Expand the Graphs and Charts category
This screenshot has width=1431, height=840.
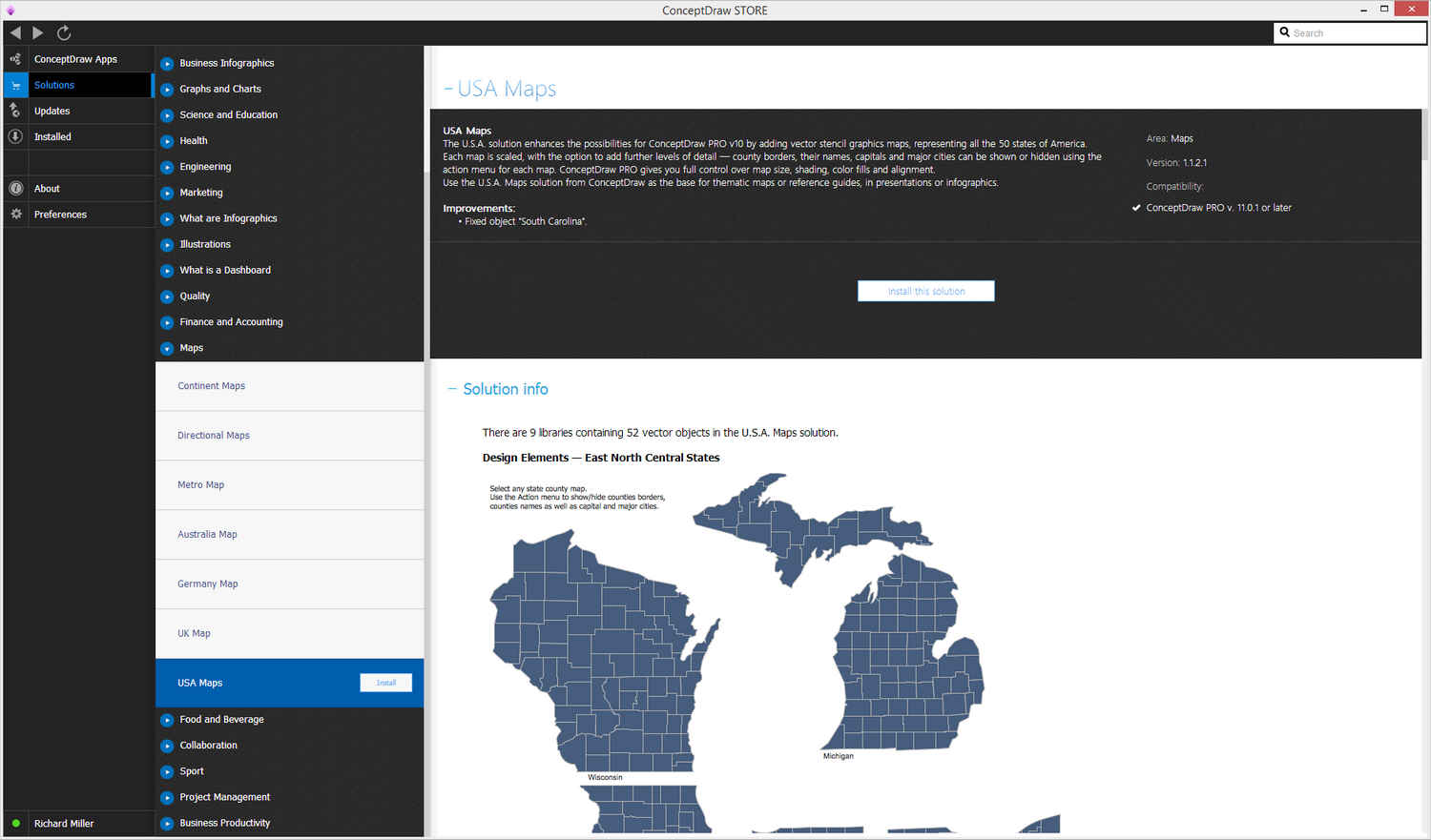coord(167,90)
